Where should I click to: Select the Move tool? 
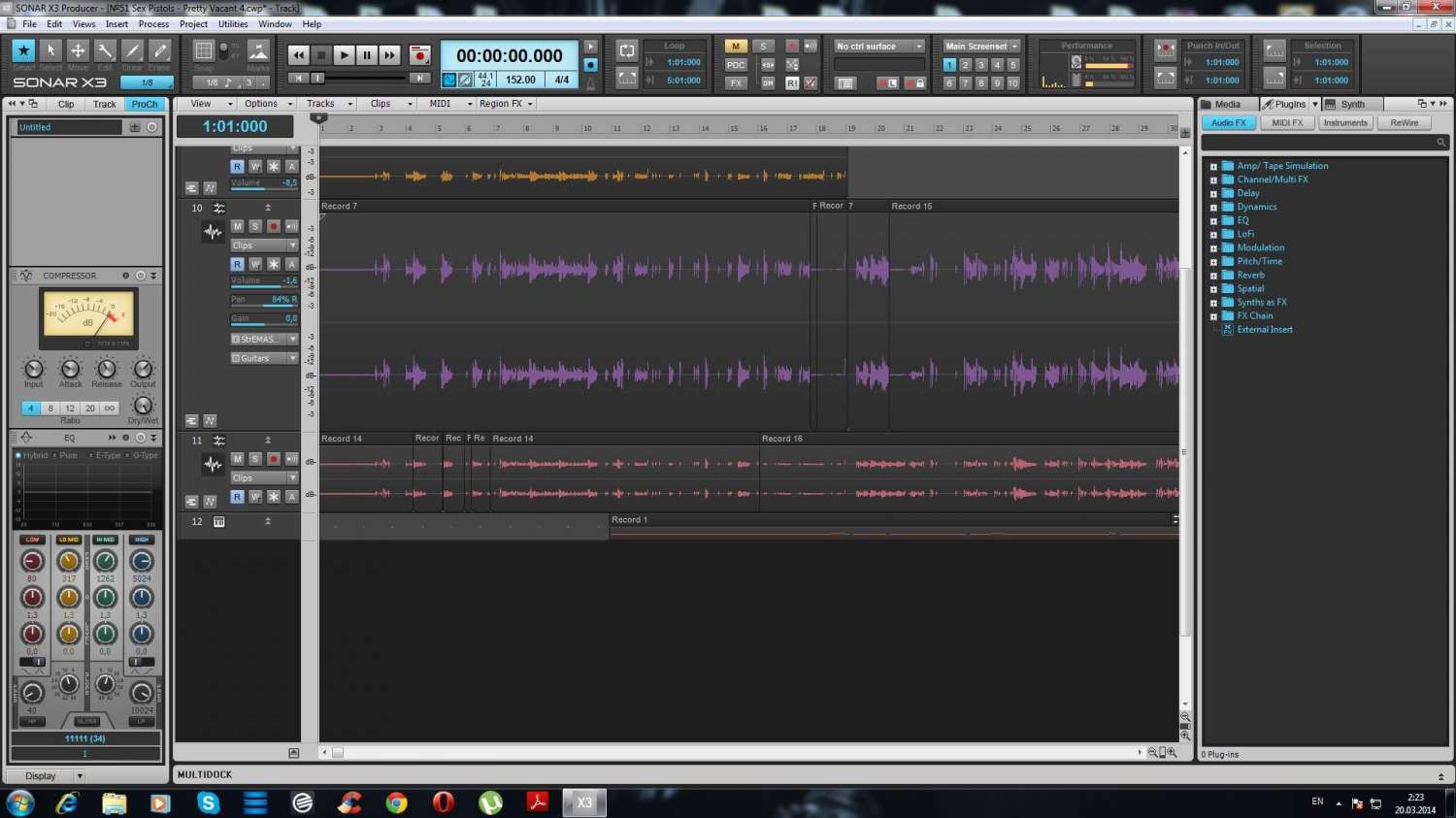coord(78,50)
